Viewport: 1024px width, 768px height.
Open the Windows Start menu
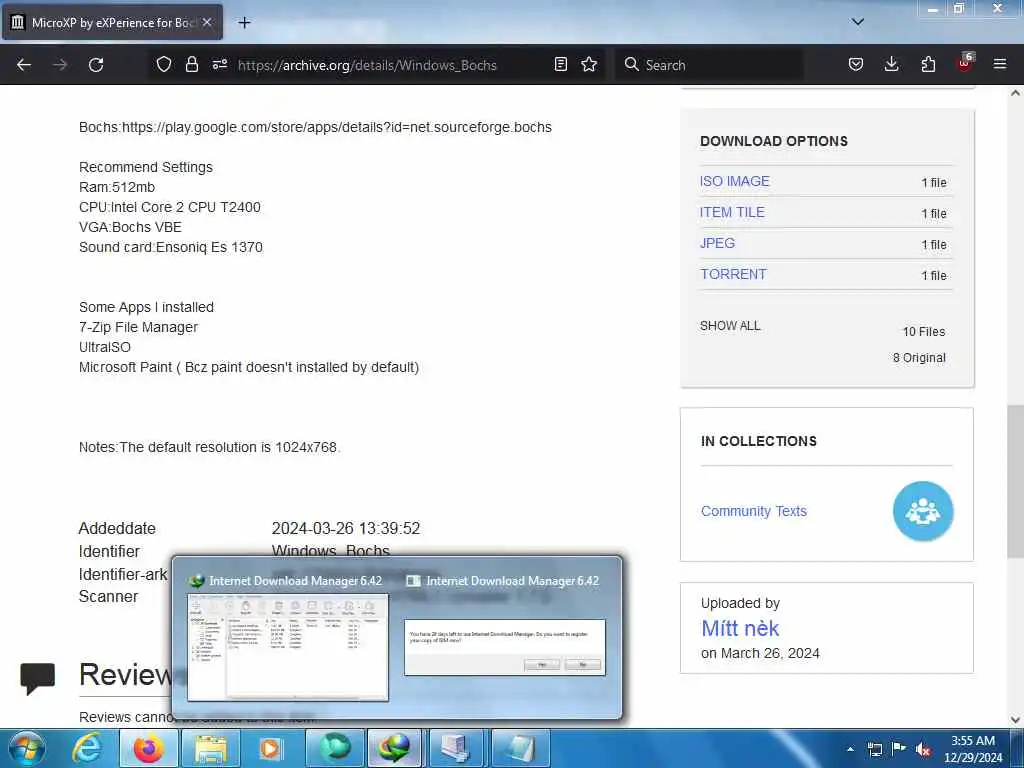[27, 748]
